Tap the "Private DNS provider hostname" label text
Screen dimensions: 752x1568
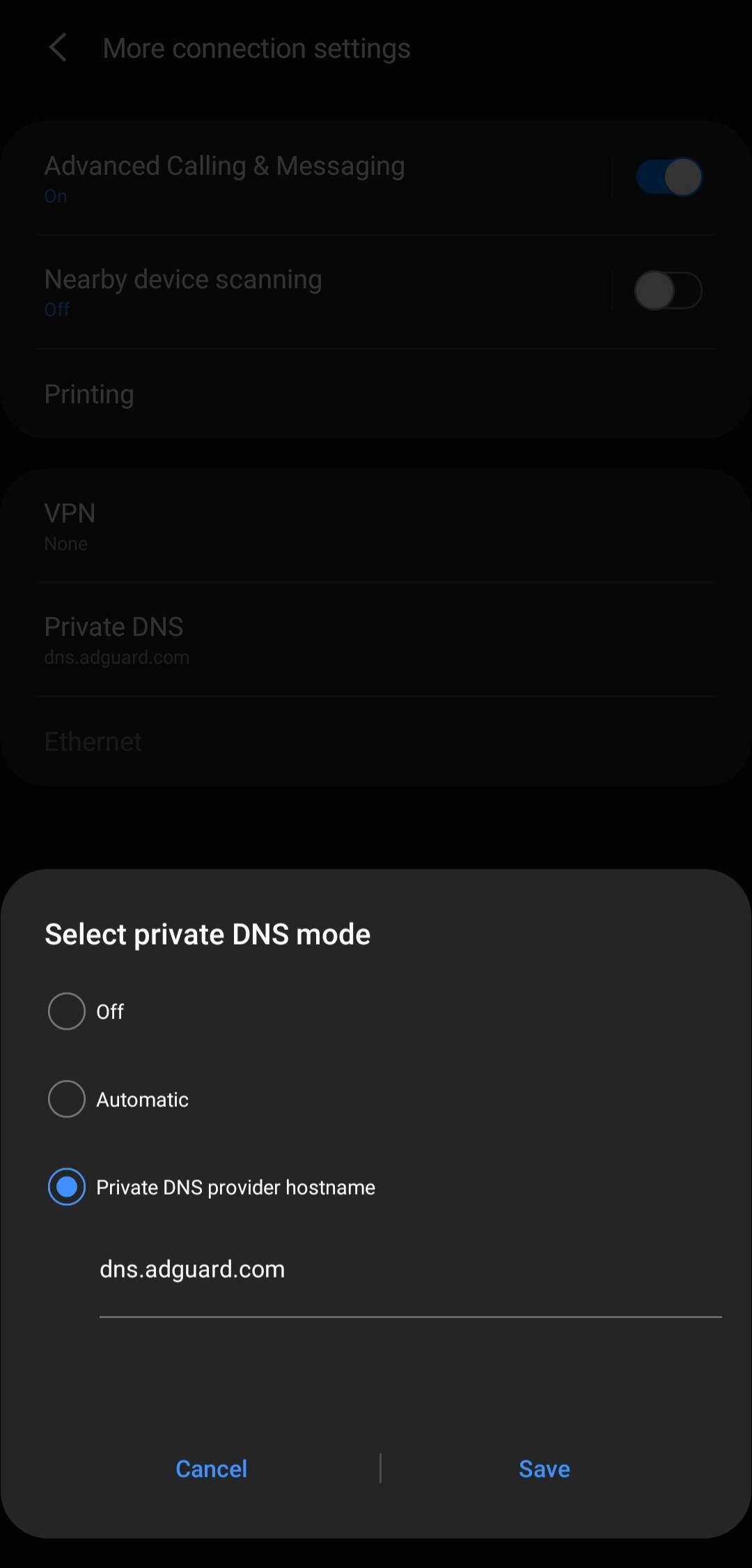point(236,1188)
